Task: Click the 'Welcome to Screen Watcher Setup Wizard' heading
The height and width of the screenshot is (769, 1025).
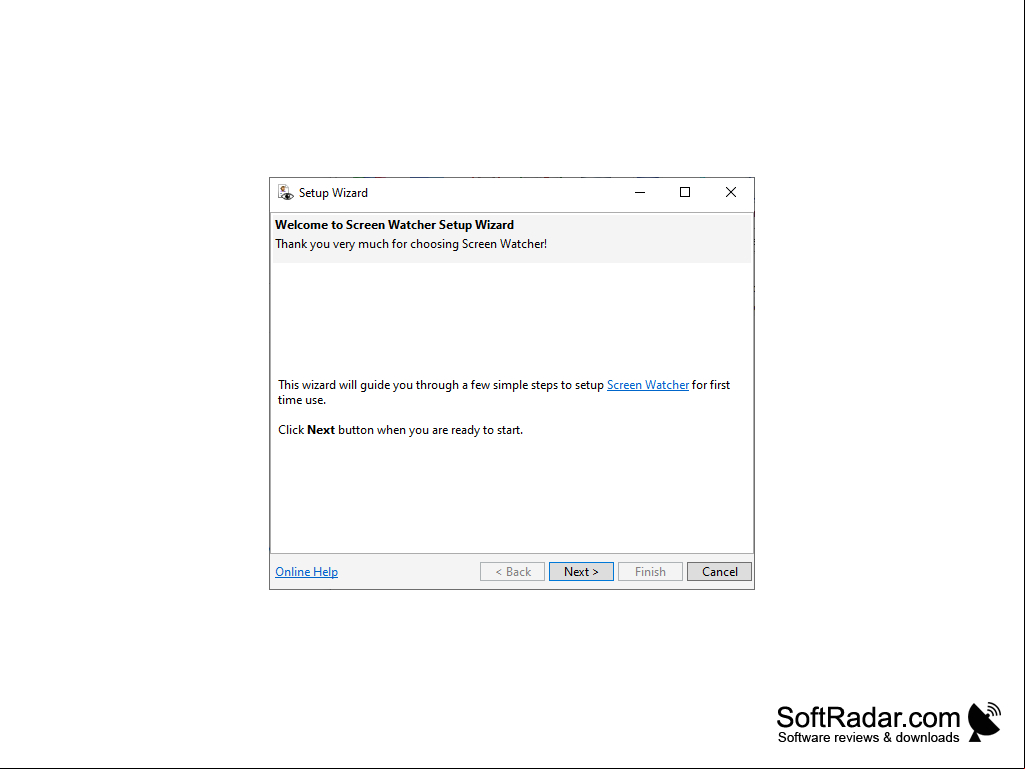Action: coord(394,225)
